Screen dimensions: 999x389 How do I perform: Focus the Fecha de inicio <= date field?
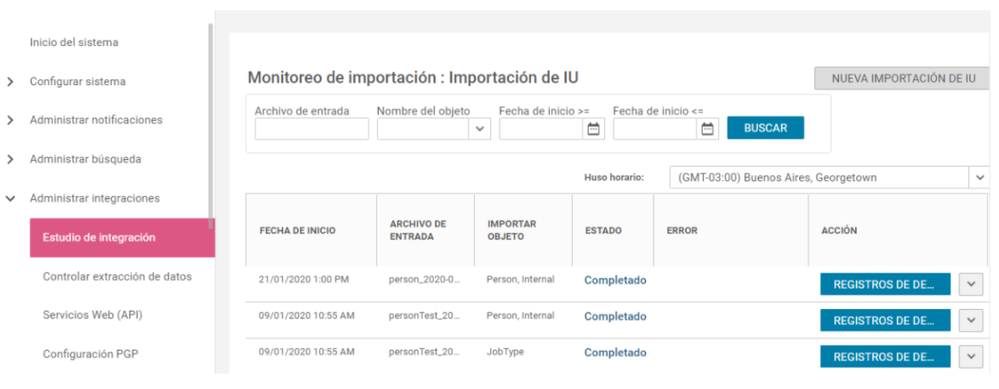coord(655,129)
